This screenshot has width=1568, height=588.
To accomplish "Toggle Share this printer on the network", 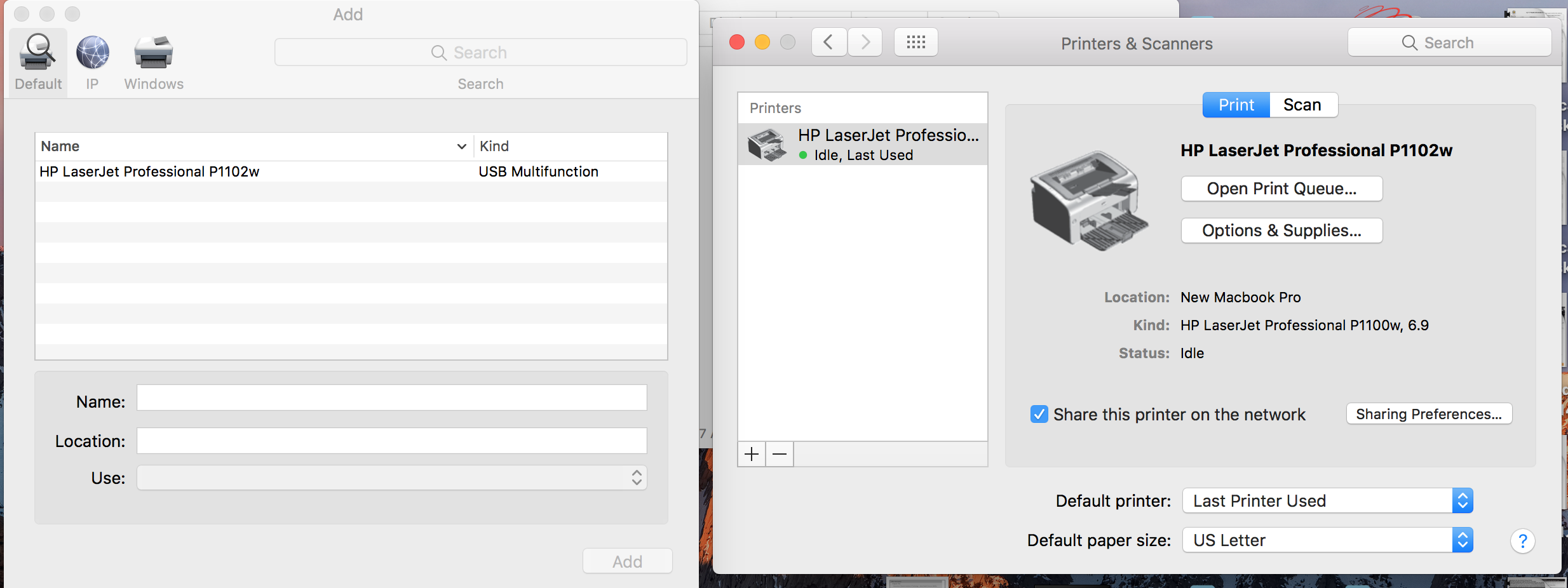I will click(x=1039, y=414).
